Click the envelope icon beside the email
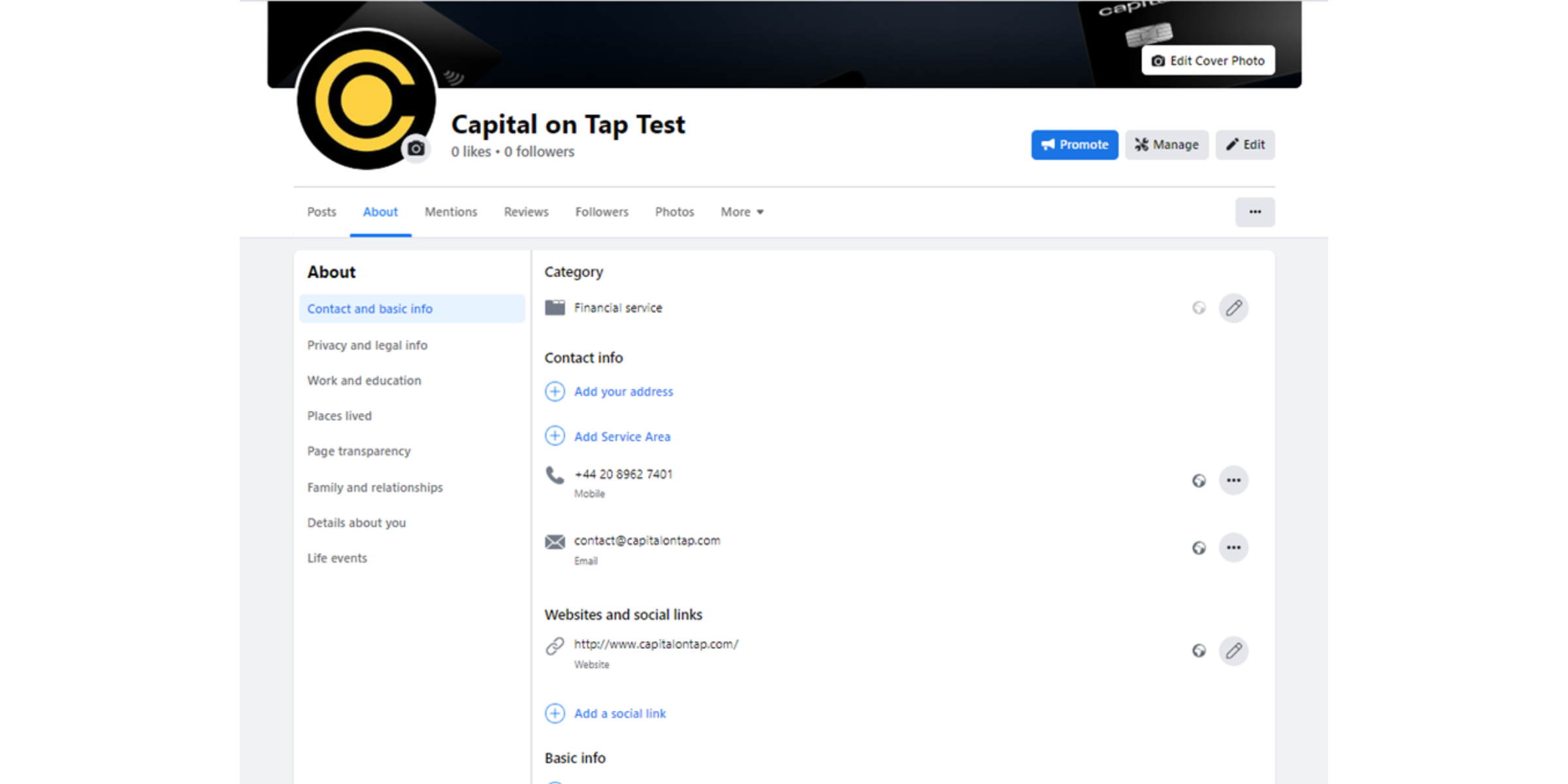The height and width of the screenshot is (784, 1568). click(x=555, y=542)
